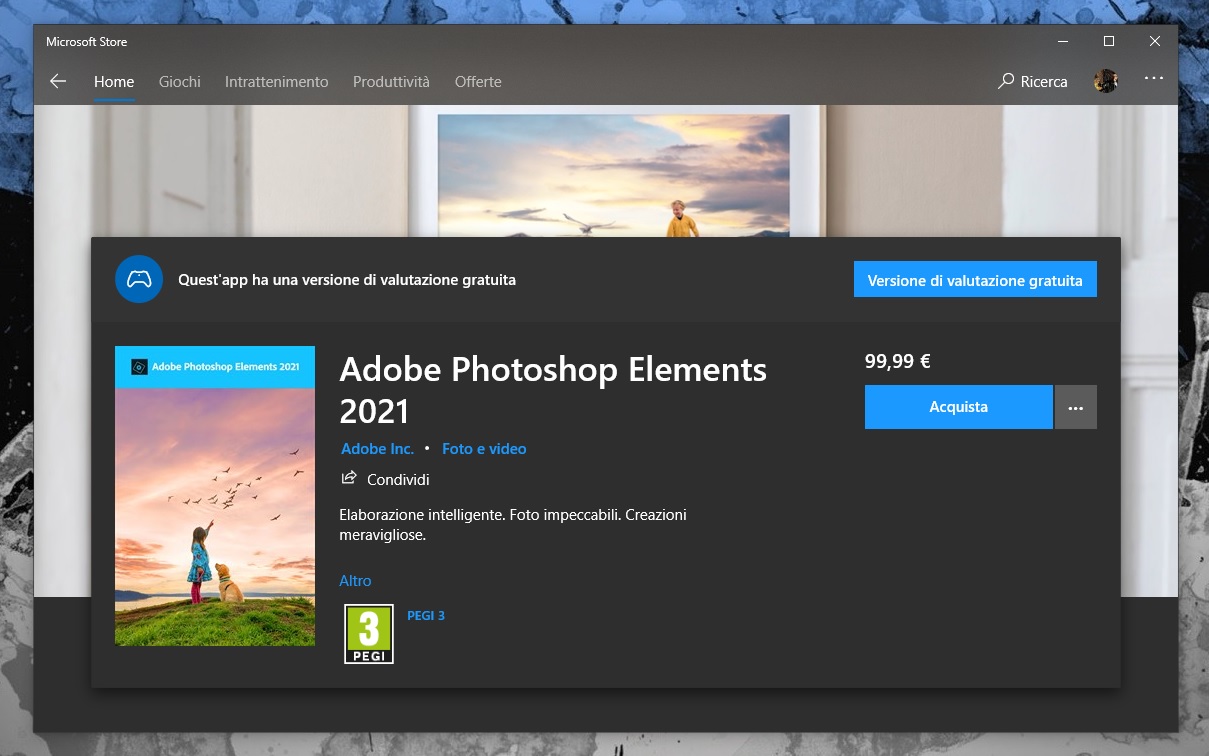Open more purchase options ellipsis next to Acquista
This screenshot has width=1209, height=756.
pyautogui.click(x=1075, y=407)
